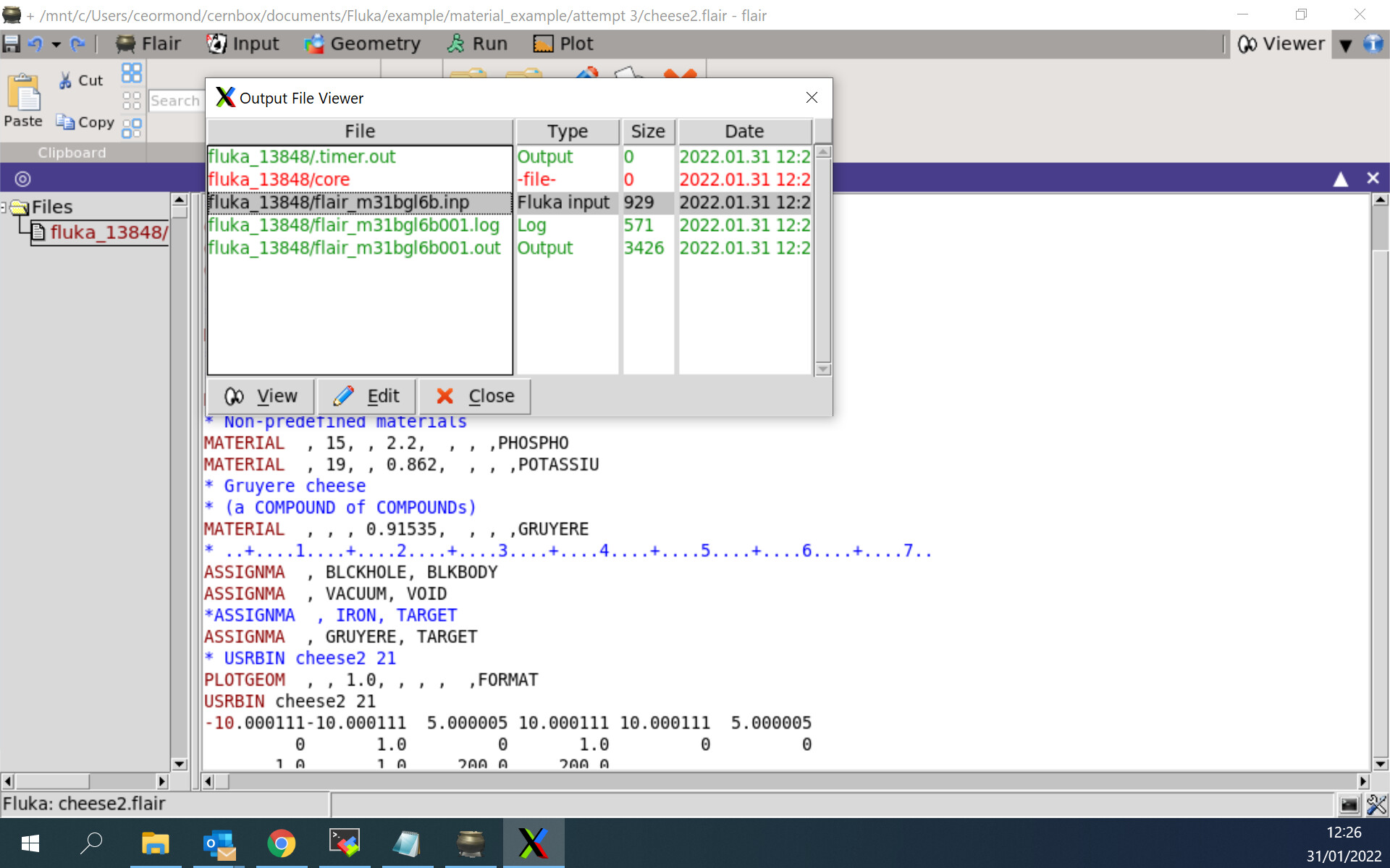Sort by the File column header
Viewport: 1390px width, 868px height.
tap(360, 131)
